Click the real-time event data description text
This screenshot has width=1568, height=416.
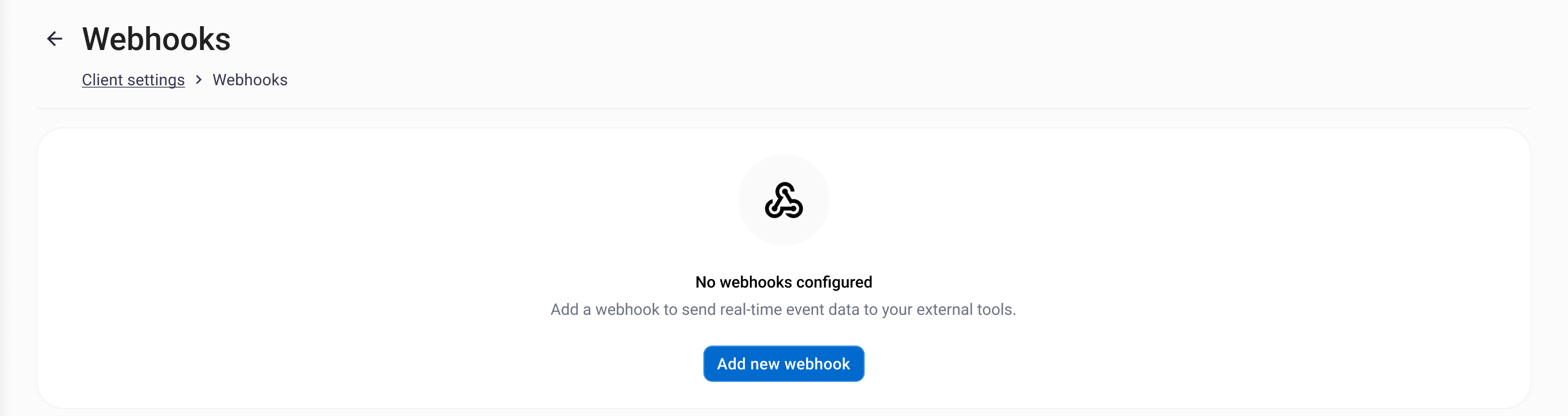783,309
